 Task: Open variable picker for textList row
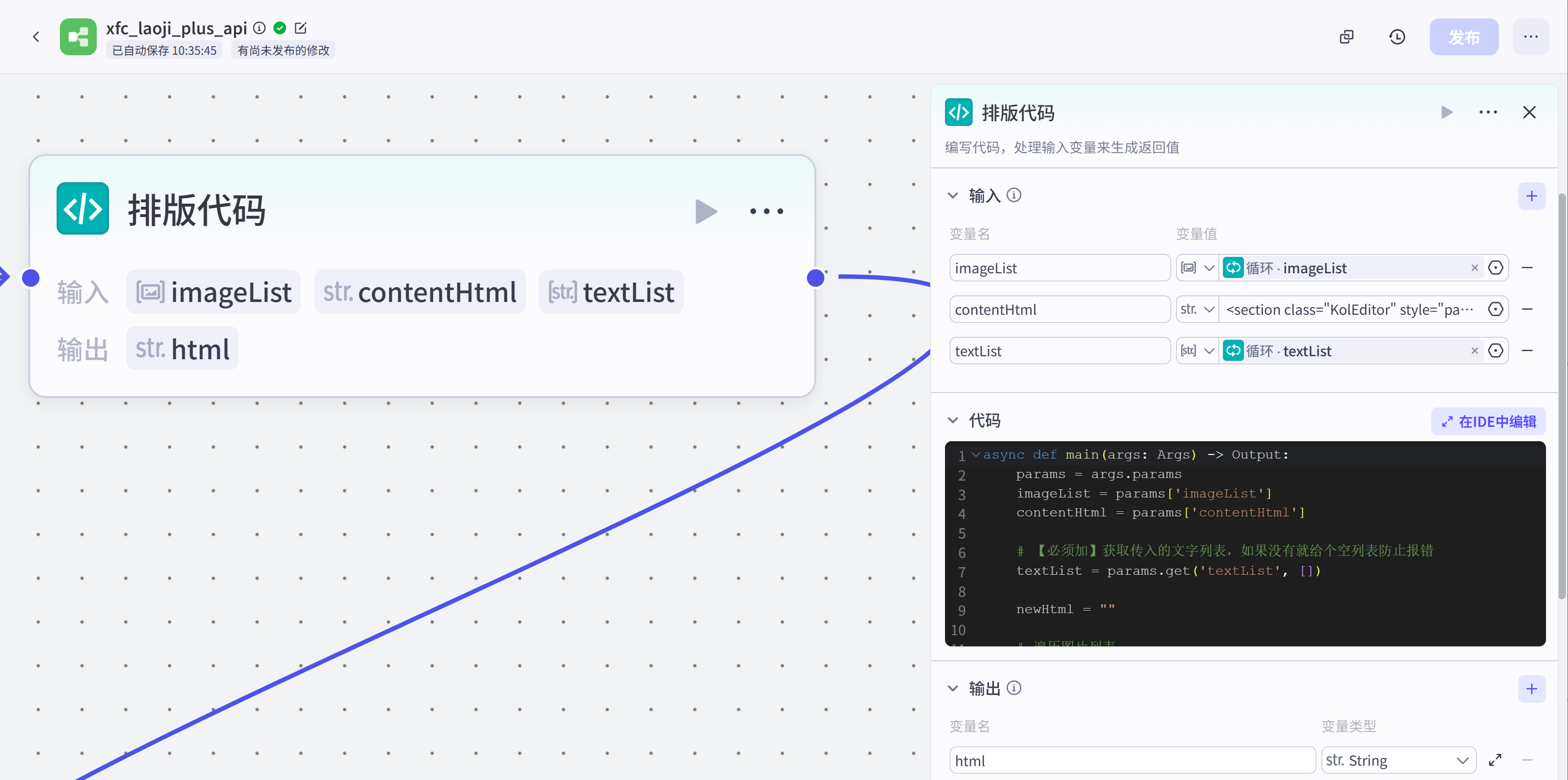click(x=1496, y=351)
